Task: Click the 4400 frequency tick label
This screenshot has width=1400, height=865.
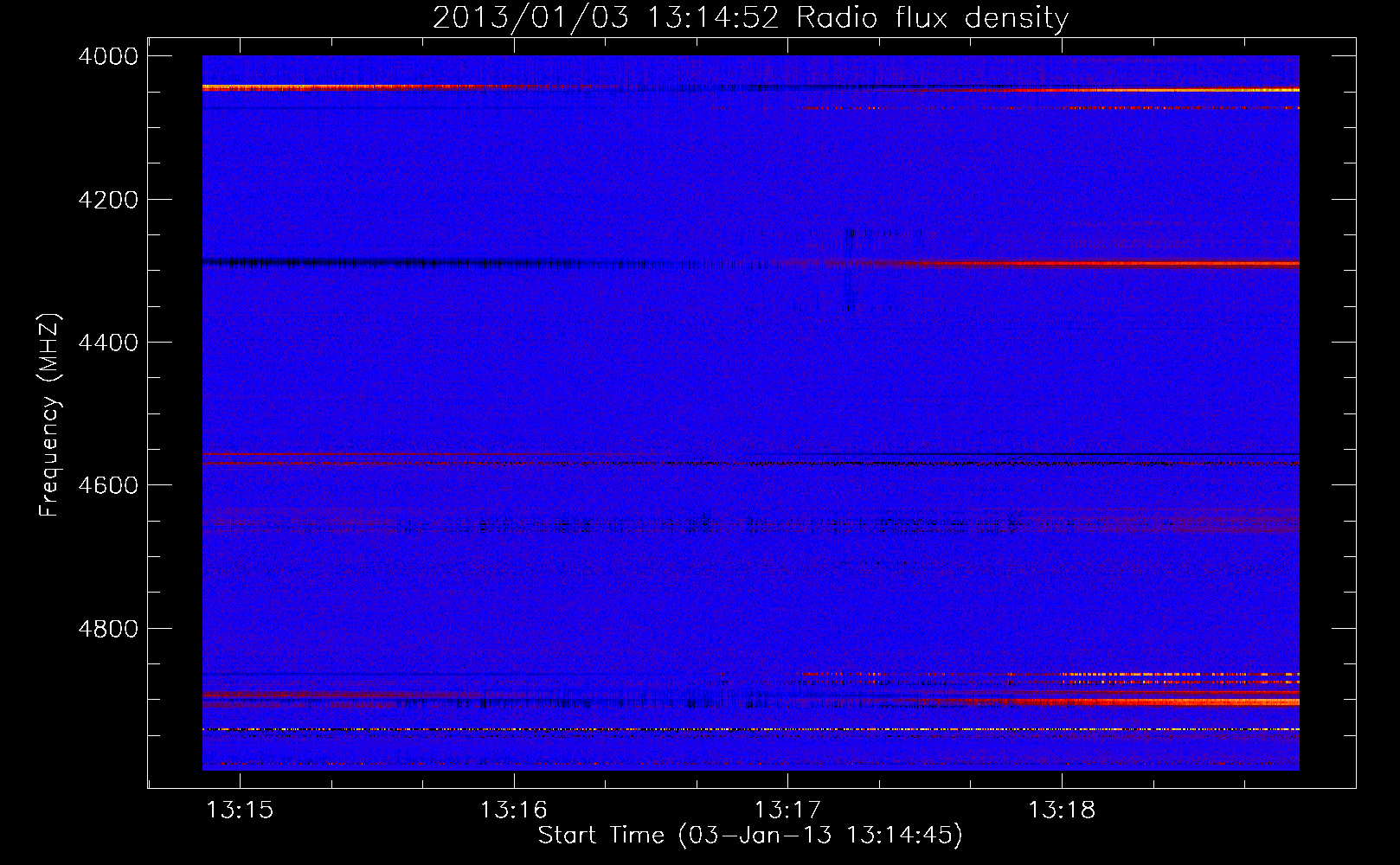Action: [108, 343]
